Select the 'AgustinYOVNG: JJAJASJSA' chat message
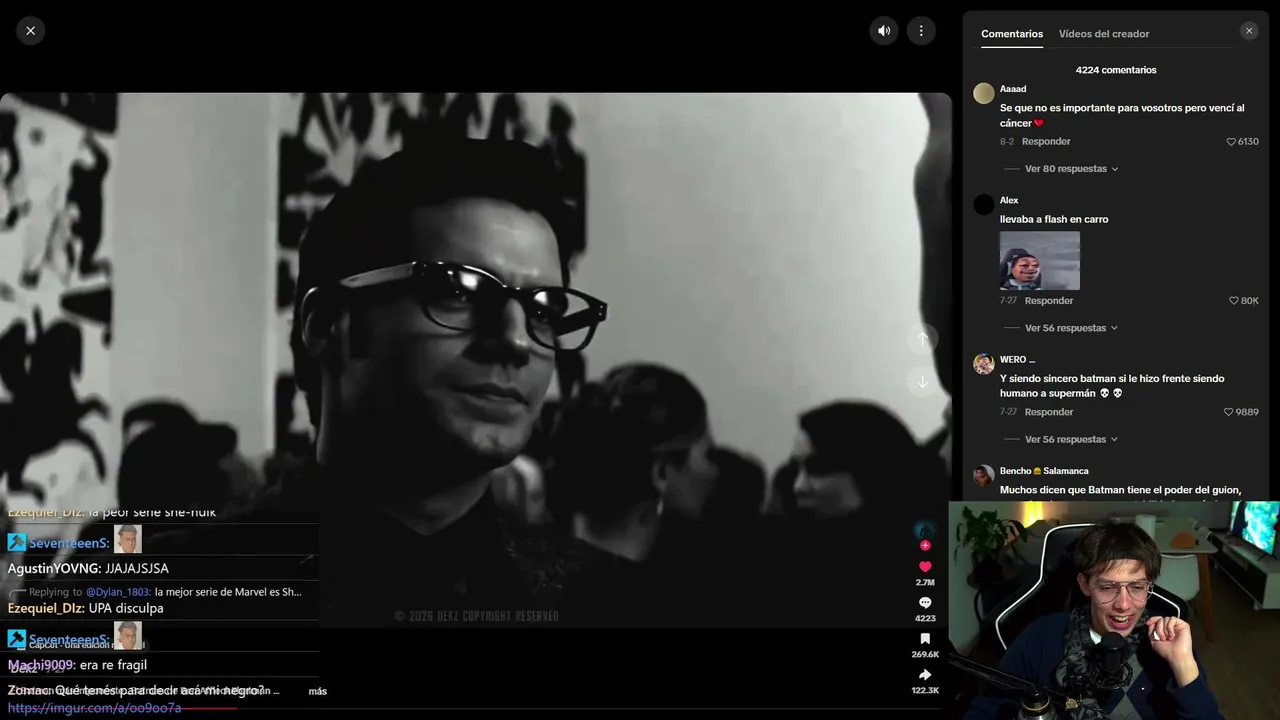Image resolution: width=1280 pixels, height=720 pixels. (88, 568)
